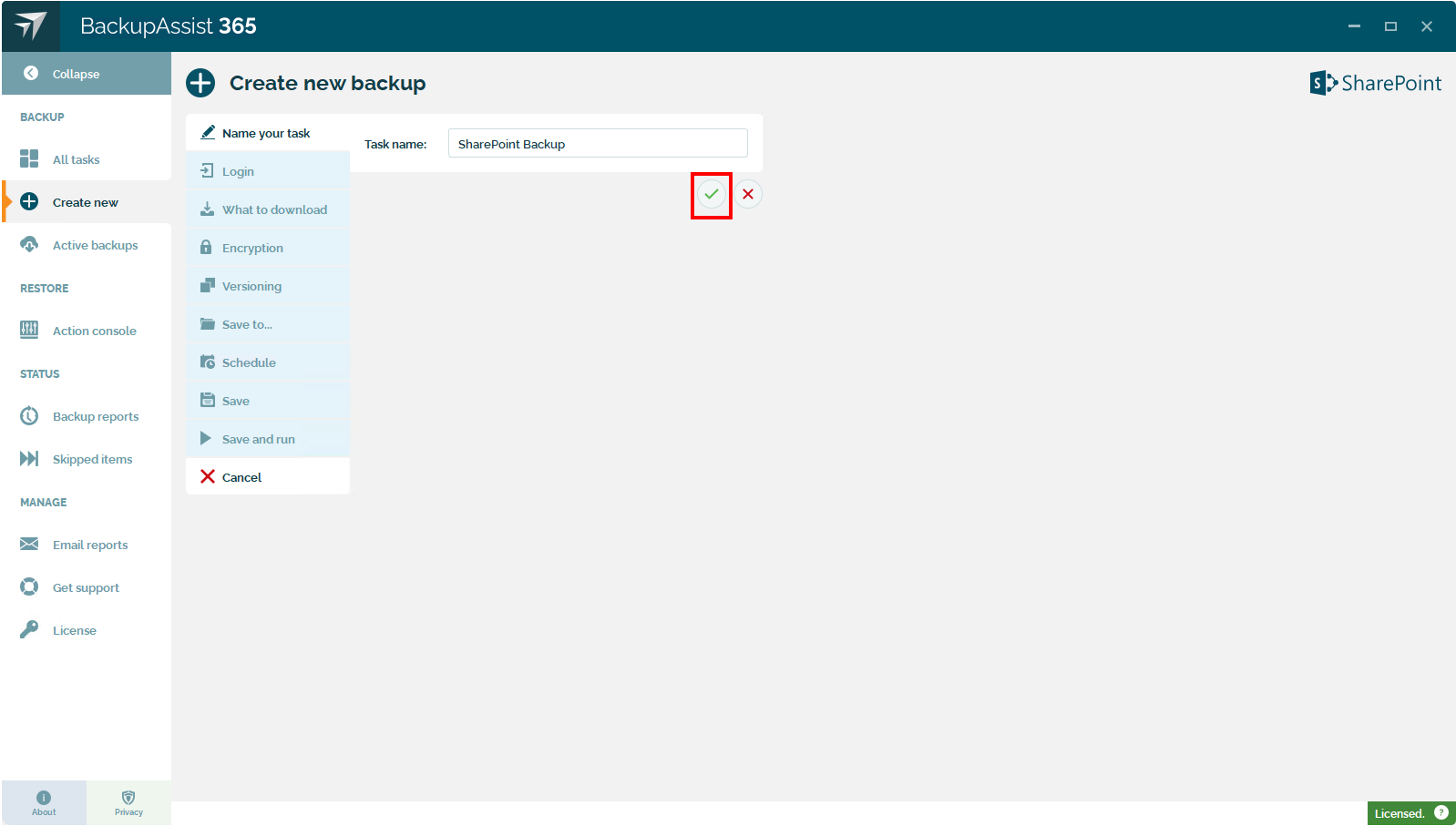Click the All tasks grid icon
1456x826 pixels.
coord(29,159)
